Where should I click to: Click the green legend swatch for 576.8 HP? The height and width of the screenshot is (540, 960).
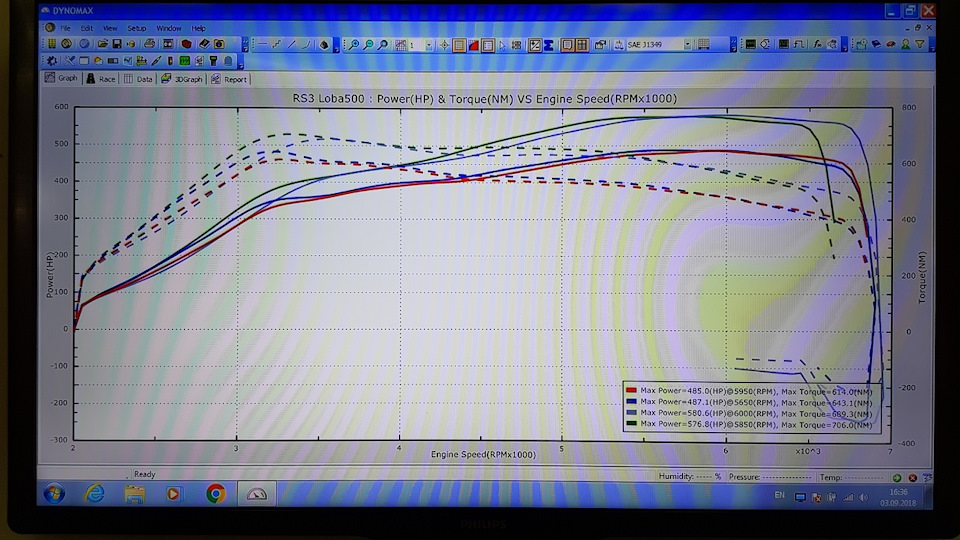(631, 424)
